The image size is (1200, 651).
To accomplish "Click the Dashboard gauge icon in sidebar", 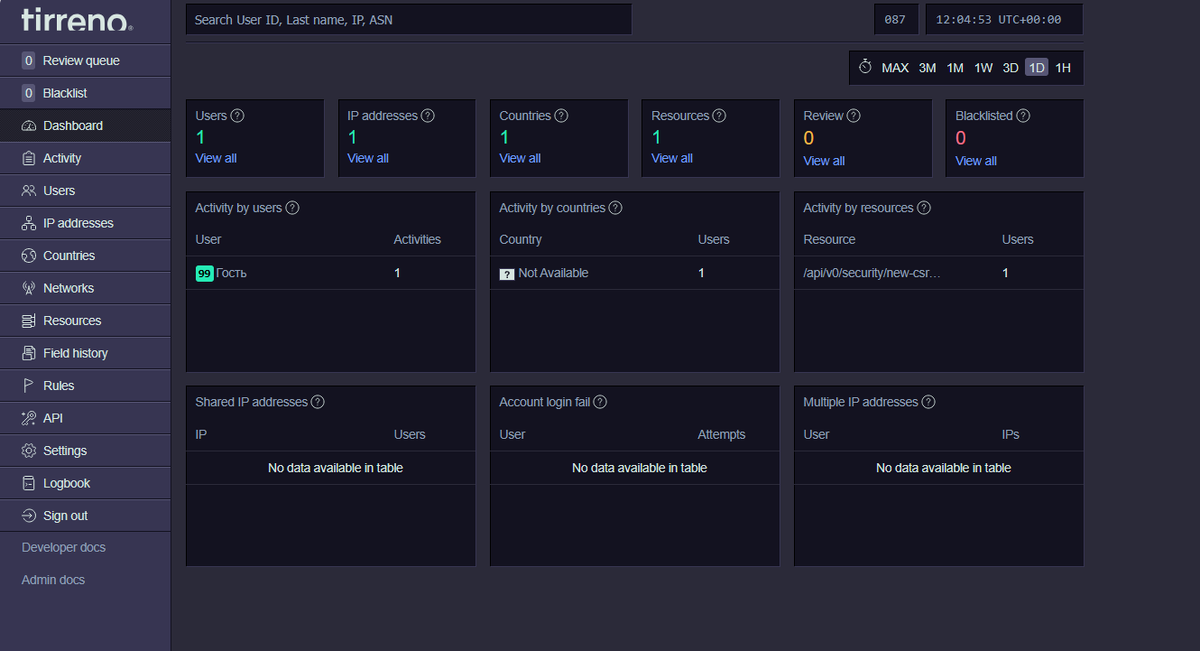I will click(x=29, y=126).
